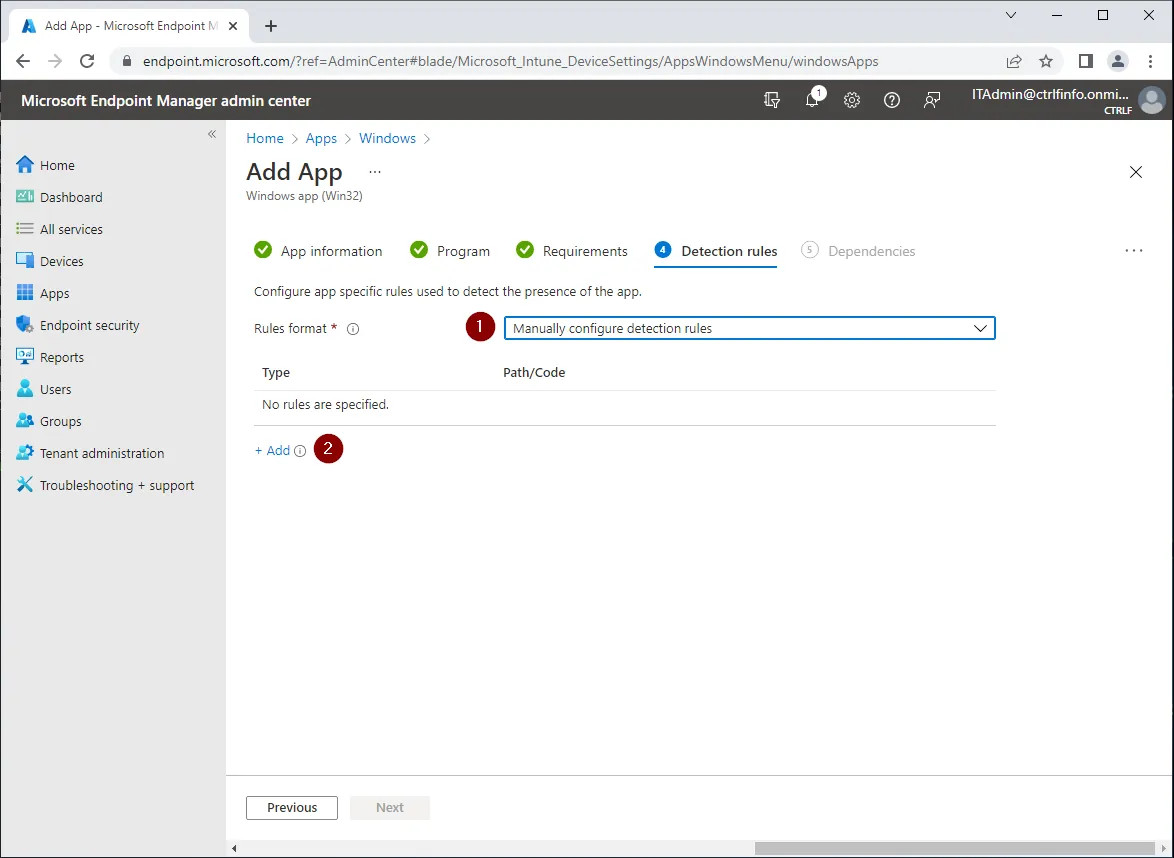Open the ITAdmin account avatar

click(1152, 100)
